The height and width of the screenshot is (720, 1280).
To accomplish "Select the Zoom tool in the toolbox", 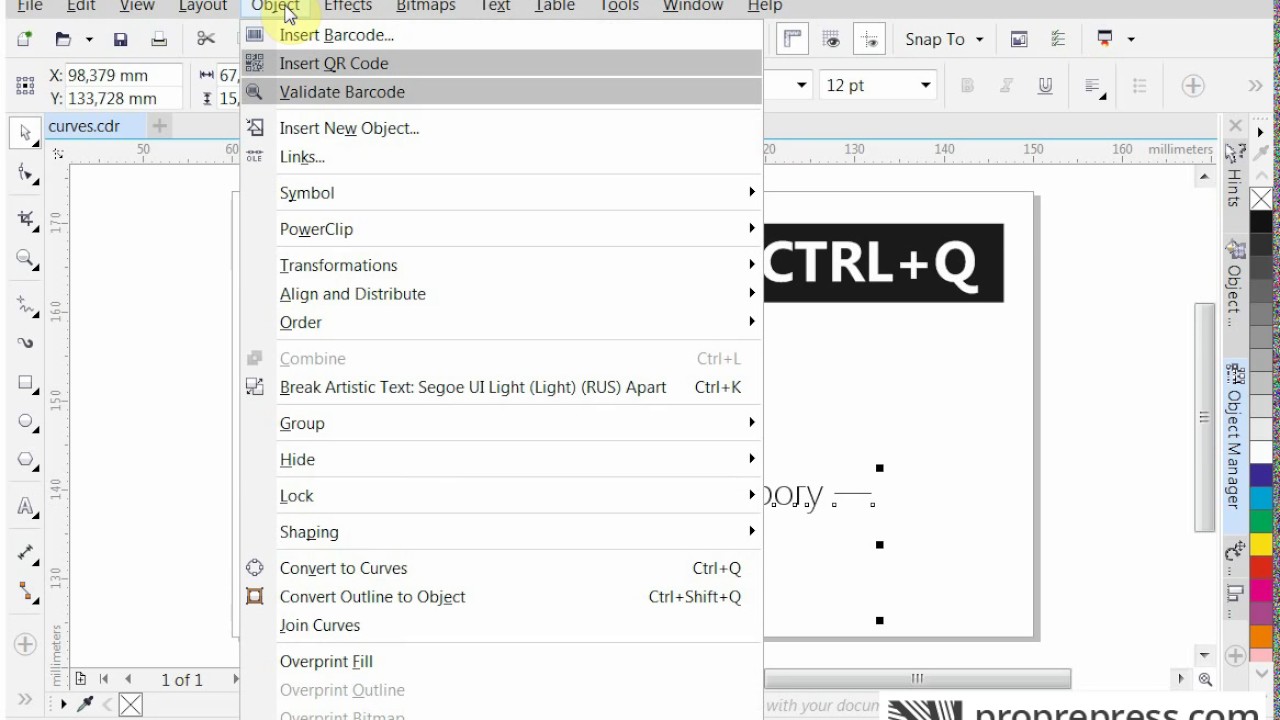I will click(25, 259).
